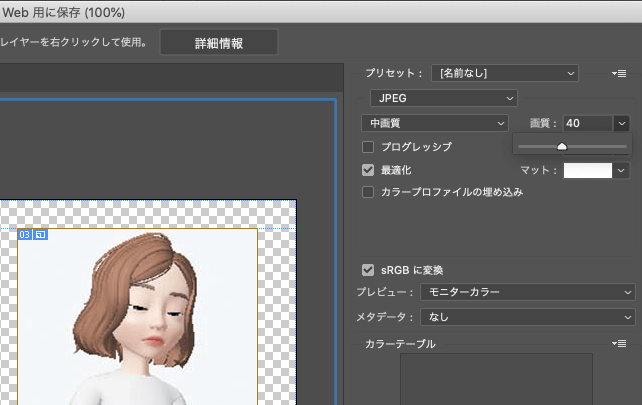642x405 pixels.
Task: Open the メタデータ dropdown
Action: [x=526, y=316]
